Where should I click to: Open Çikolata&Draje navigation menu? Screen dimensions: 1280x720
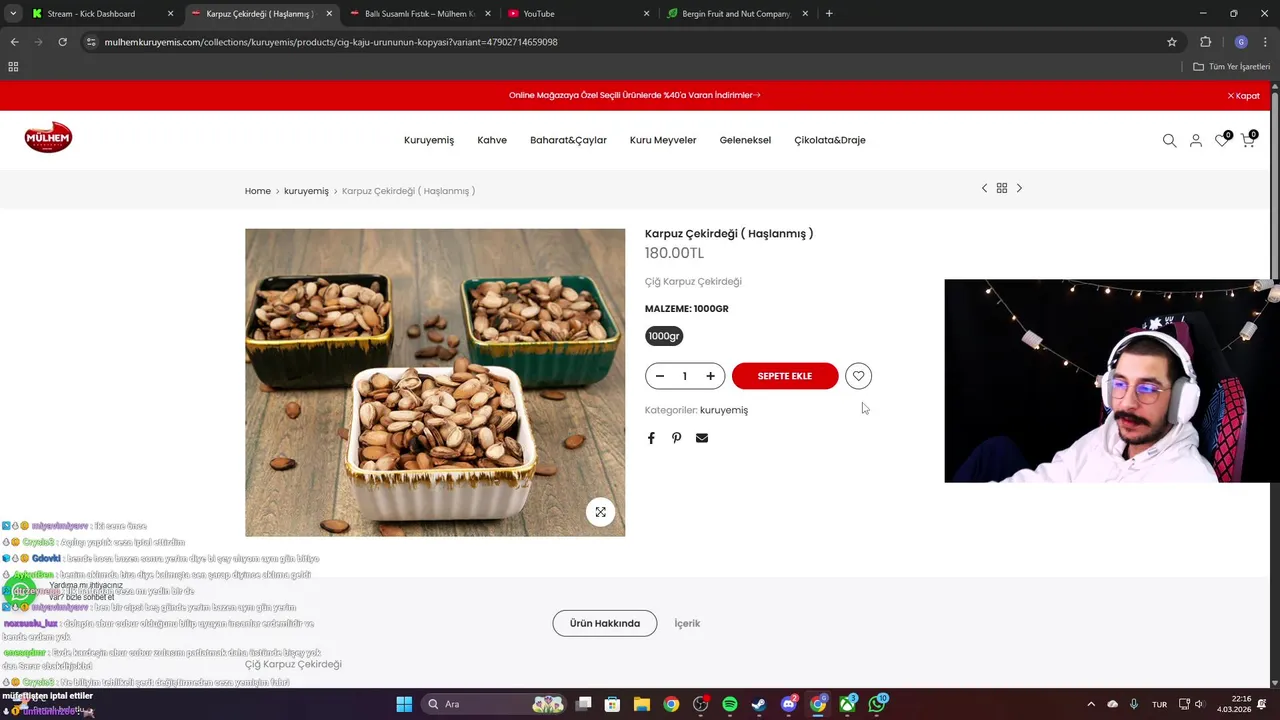(830, 140)
